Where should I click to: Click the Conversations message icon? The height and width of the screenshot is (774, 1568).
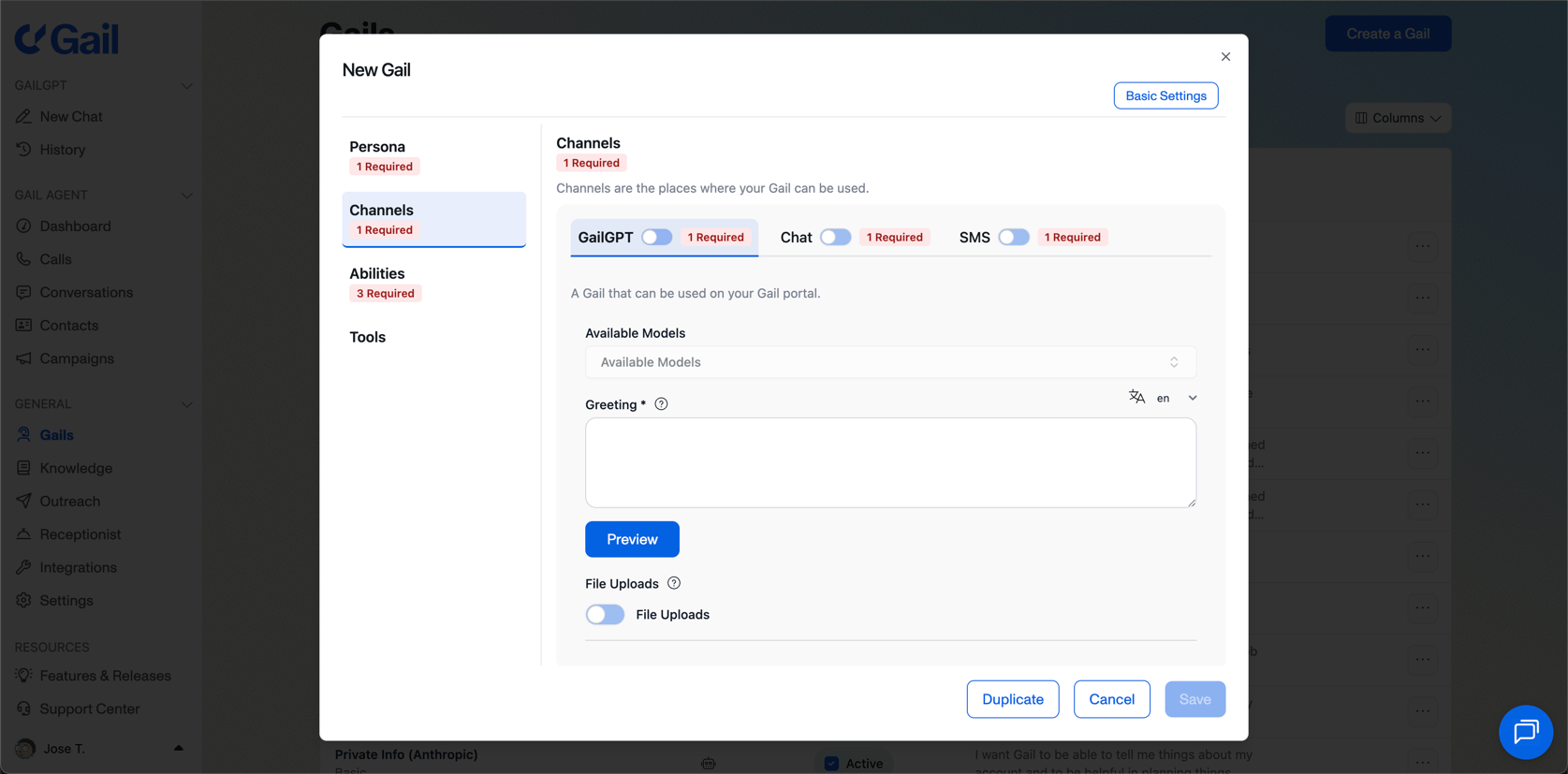click(x=23, y=292)
